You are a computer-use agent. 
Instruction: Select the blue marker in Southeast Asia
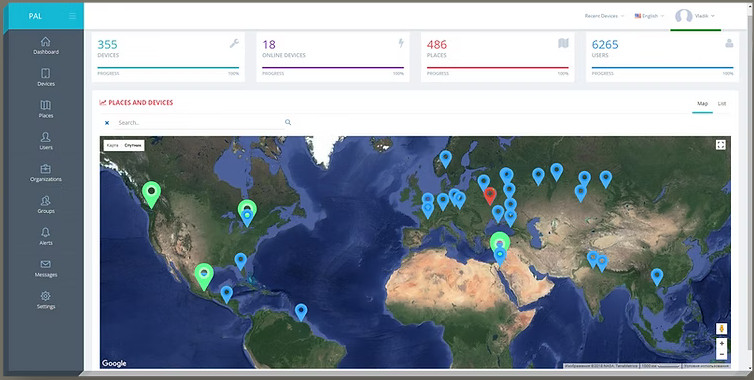tap(657, 277)
